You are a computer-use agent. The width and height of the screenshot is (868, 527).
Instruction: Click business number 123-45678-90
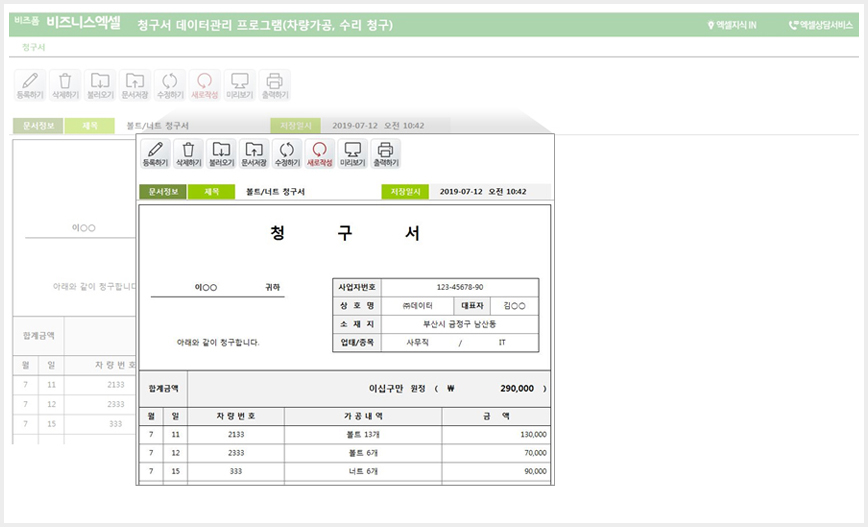[x=459, y=287]
